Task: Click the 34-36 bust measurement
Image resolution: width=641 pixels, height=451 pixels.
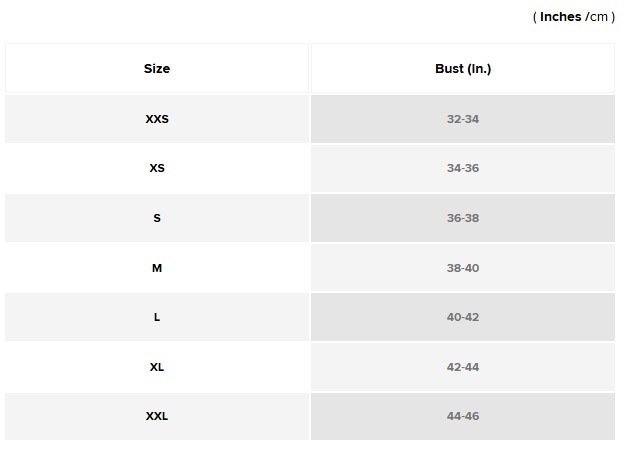Action: [x=463, y=168]
